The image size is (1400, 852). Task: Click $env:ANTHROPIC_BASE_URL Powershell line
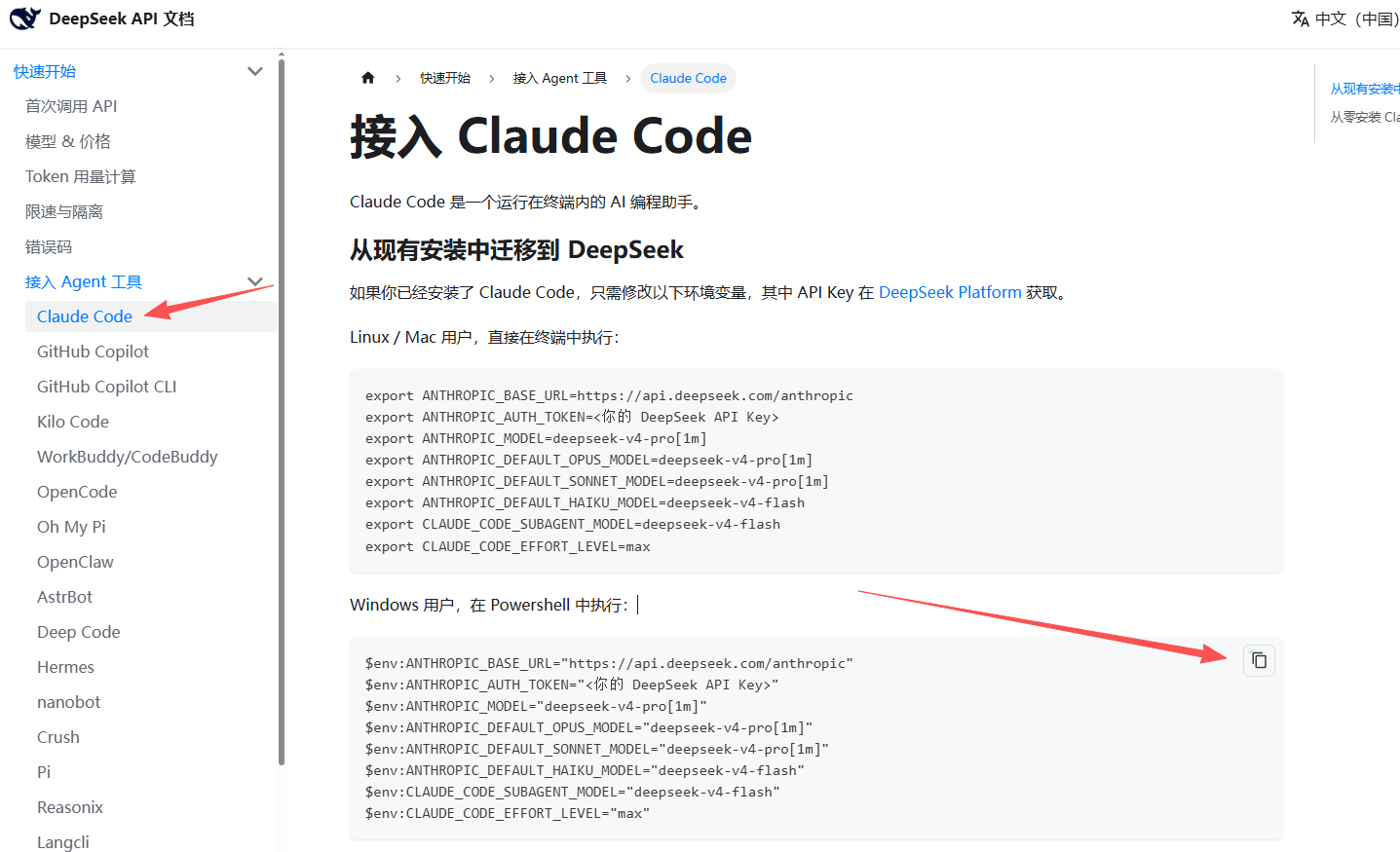coord(609,663)
